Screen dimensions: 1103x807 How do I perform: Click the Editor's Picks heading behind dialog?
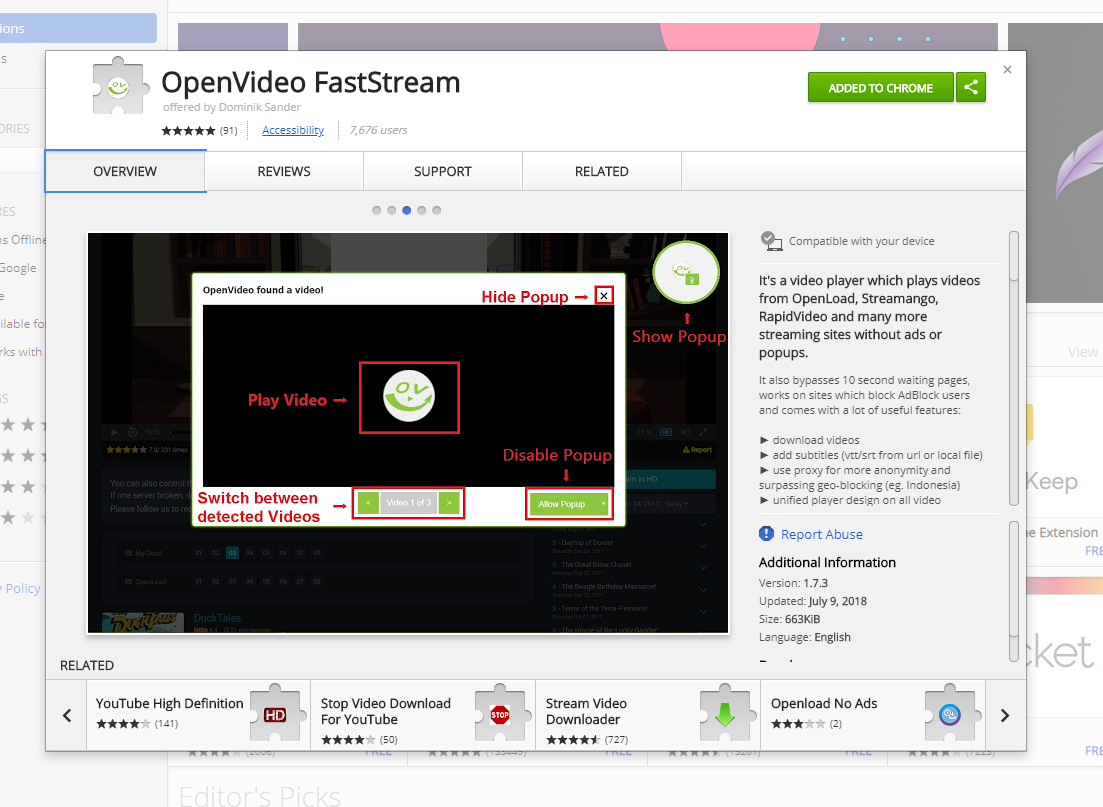click(x=260, y=795)
